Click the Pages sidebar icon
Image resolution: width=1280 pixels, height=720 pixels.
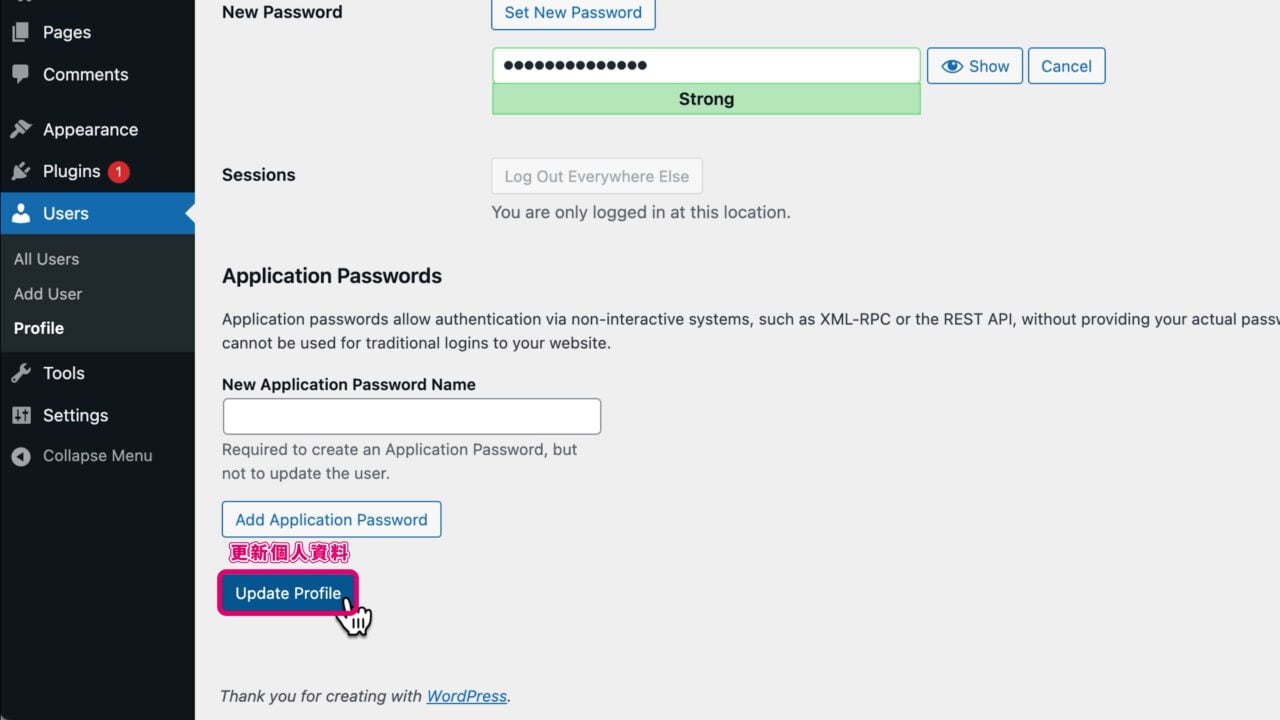click(x=20, y=32)
